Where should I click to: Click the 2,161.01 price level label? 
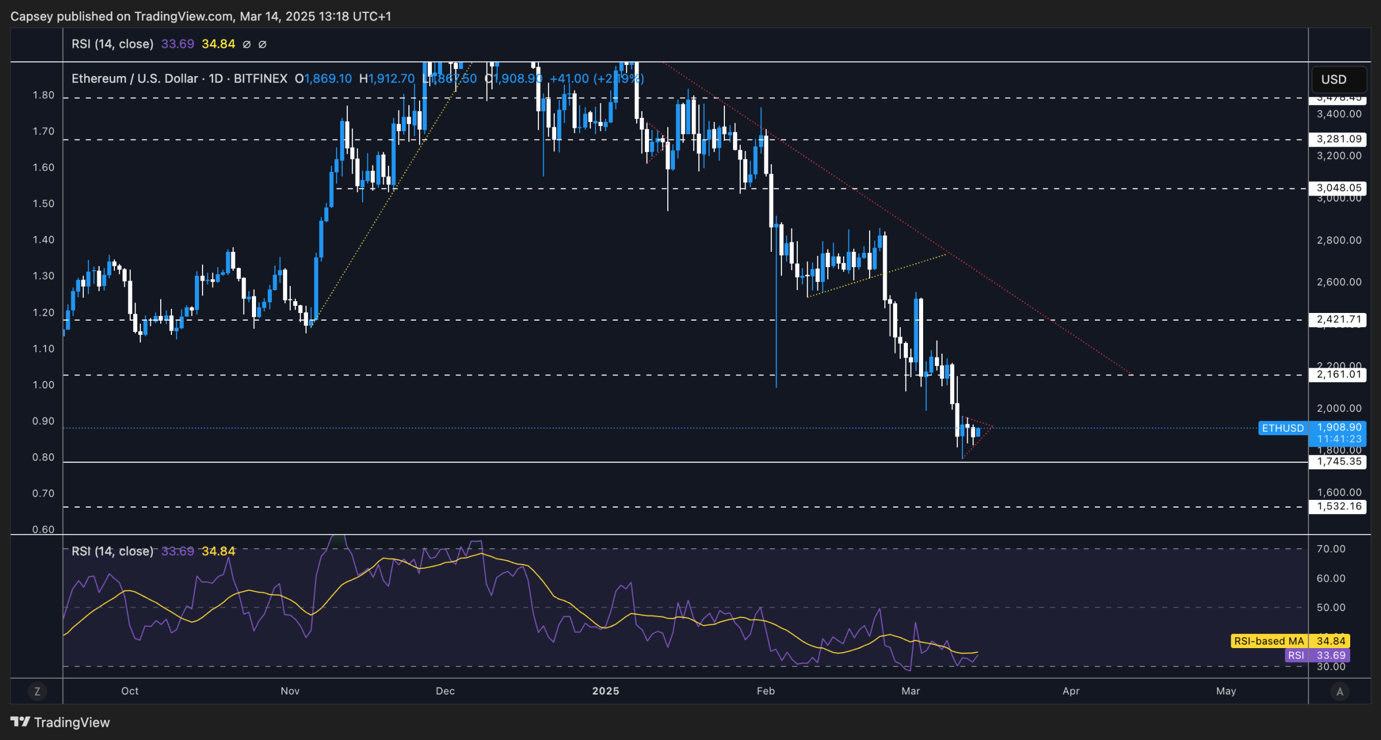pos(1340,375)
